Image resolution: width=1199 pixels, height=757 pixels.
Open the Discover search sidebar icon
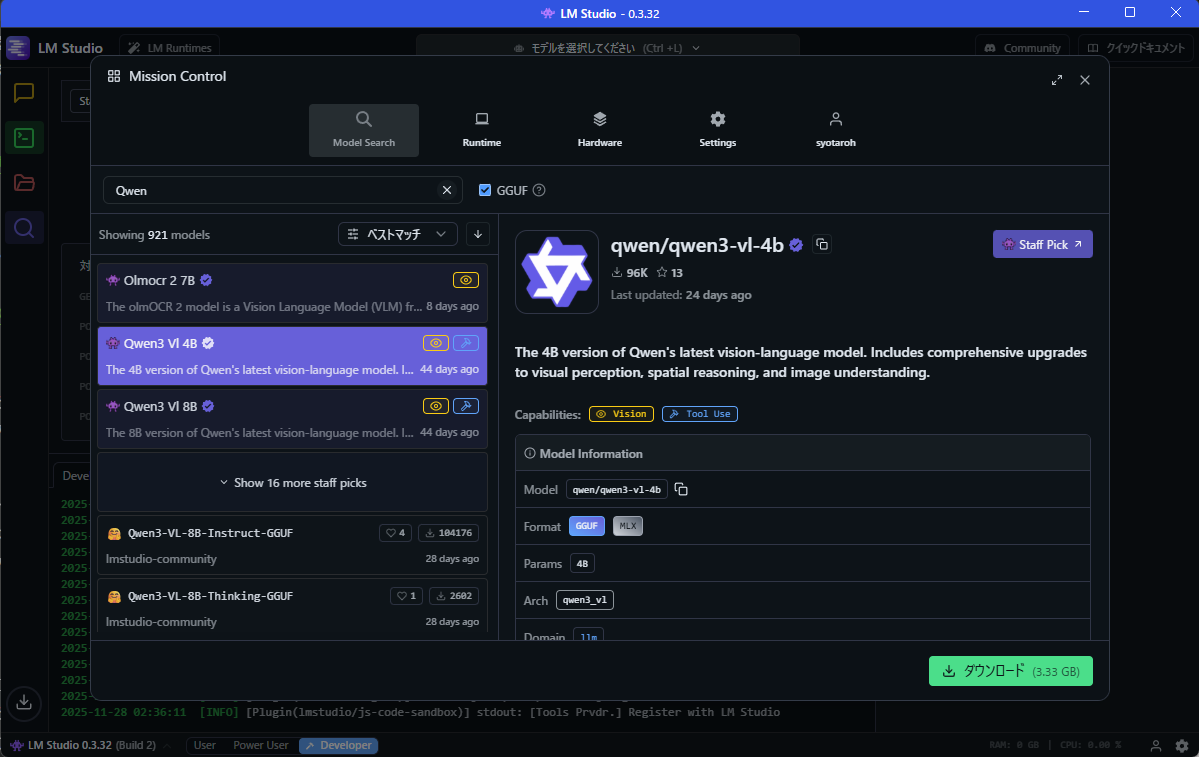(x=24, y=228)
